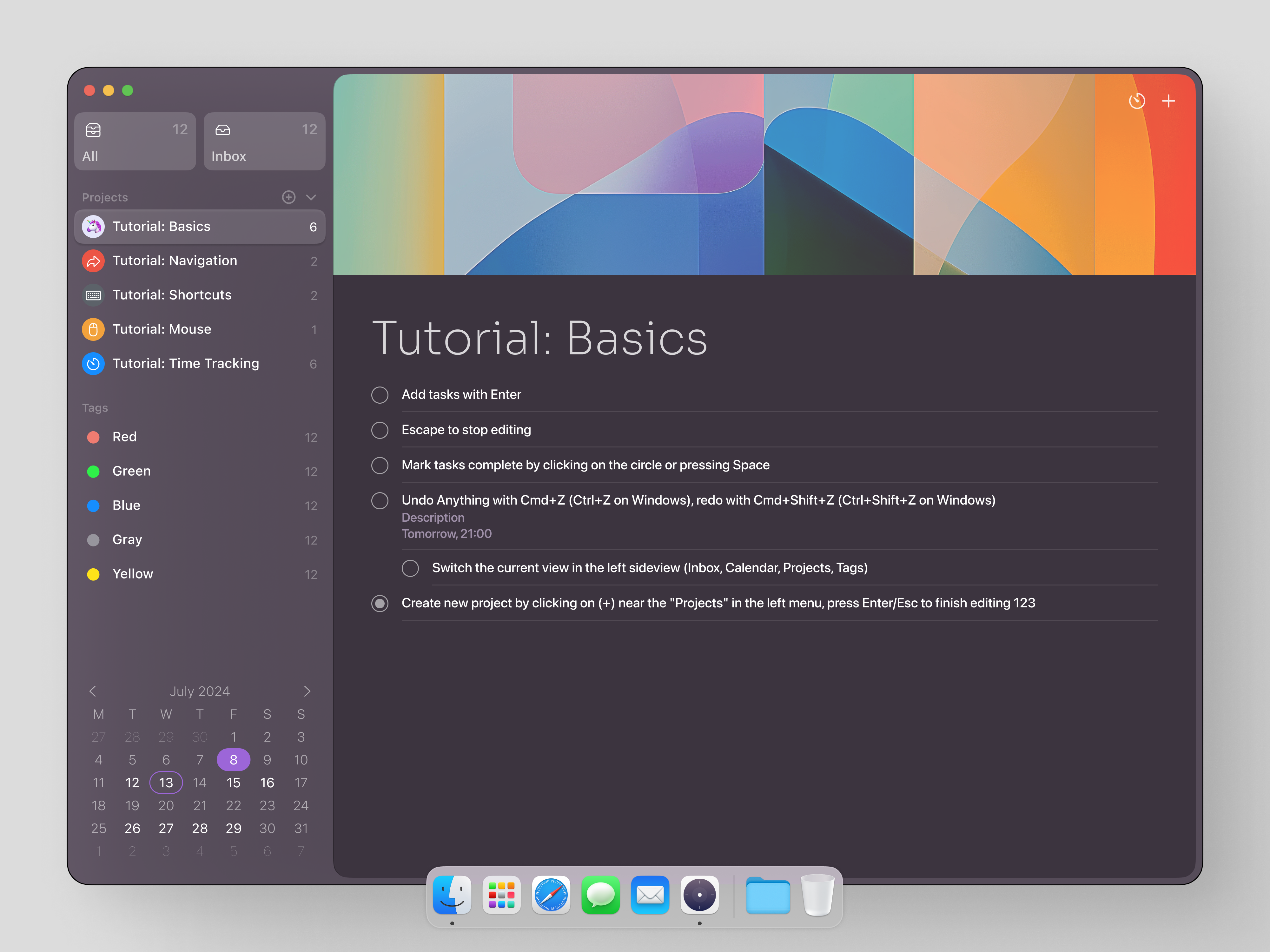This screenshot has width=1270, height=952.
Task: Create a new task using the plus button
Action: (1169, 101)
